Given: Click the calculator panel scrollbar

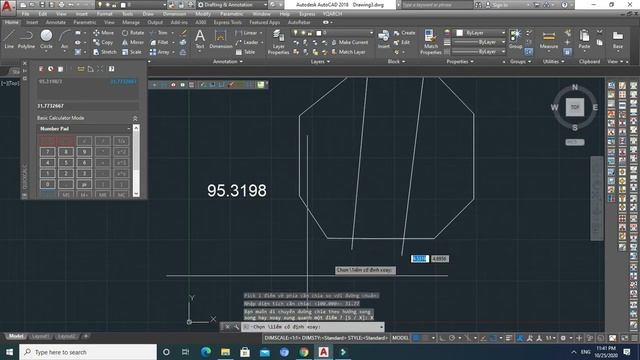Looking at the screenshot, I should tap(136, 161).
